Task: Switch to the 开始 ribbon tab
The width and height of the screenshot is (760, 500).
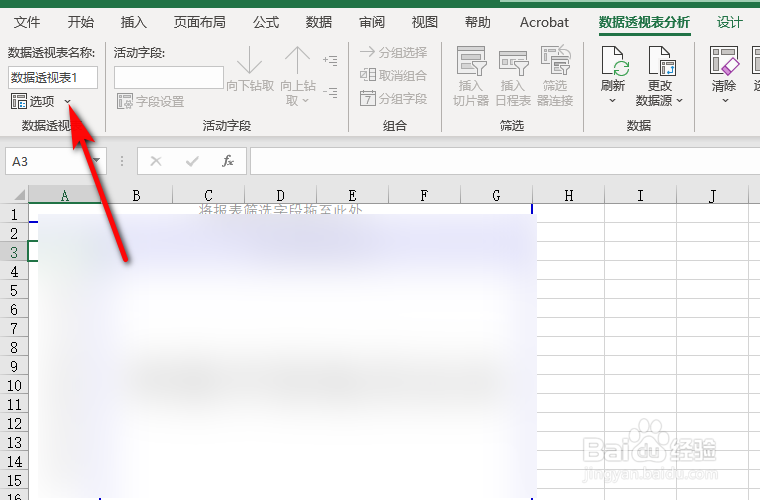Action: point(80,22)
